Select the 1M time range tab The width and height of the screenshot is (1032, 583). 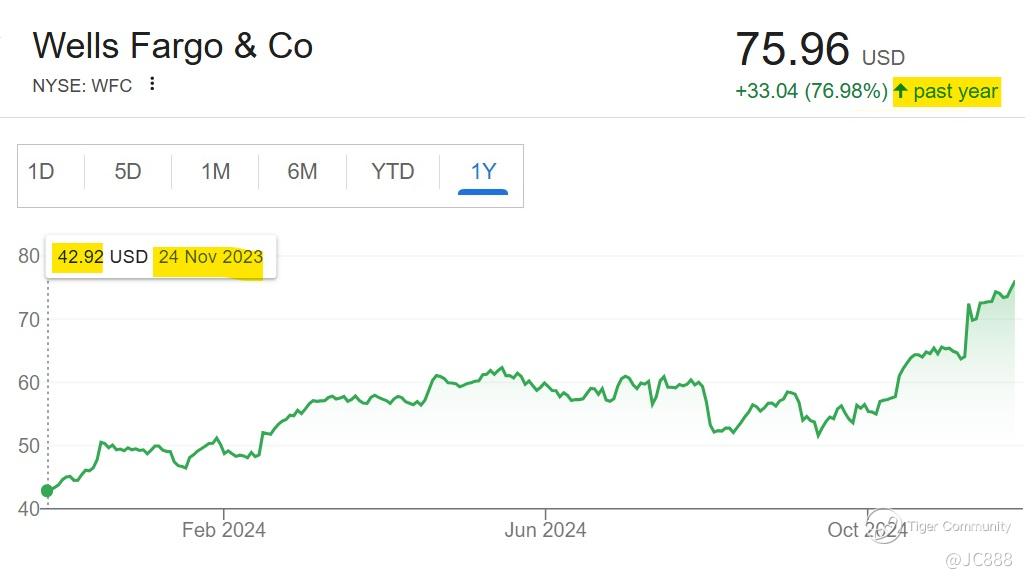click(x=215, y=172)
